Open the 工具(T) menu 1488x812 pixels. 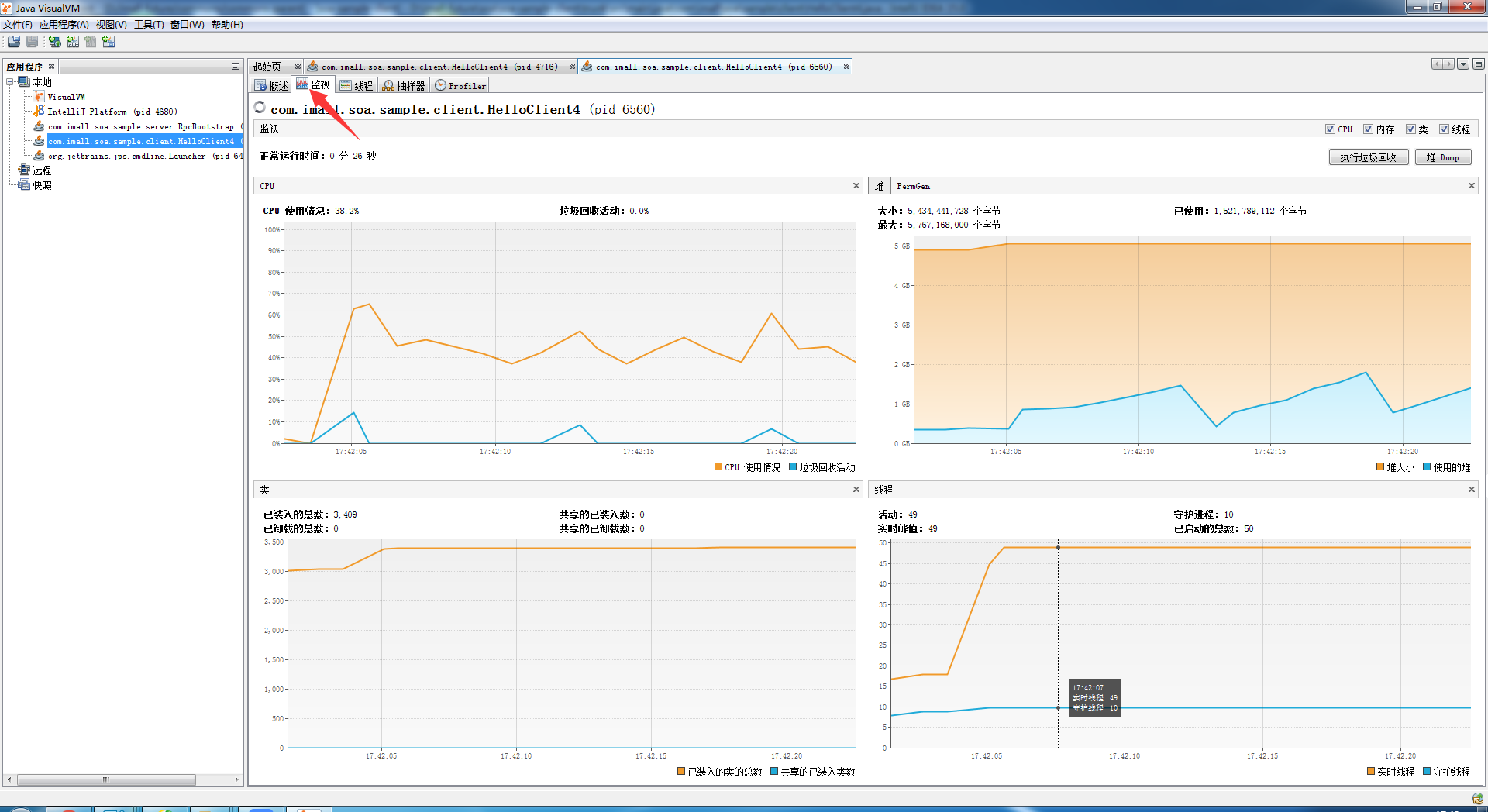149,25
